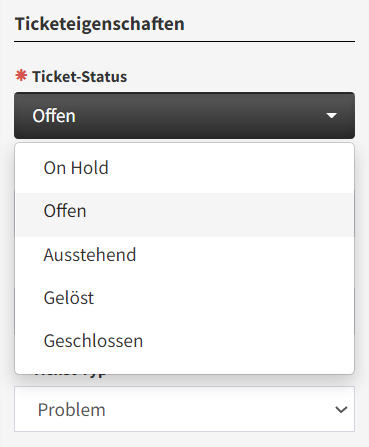The height and width of the screenshot is (447, 369).
Task: Click the partially hidden Ticket-Typ label
Action: coord(71,374)
